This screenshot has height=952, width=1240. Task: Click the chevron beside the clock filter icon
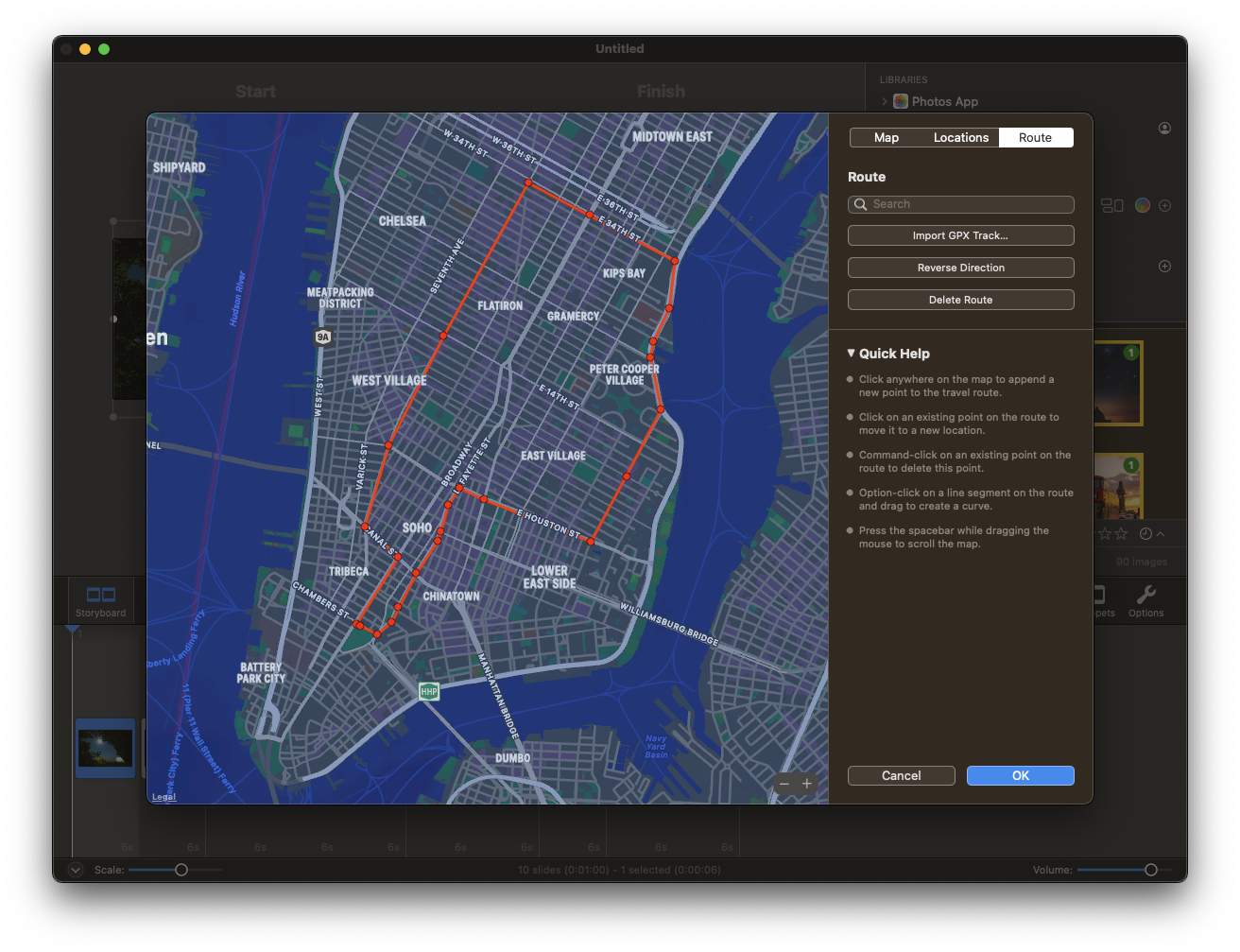pos(1161,533)
